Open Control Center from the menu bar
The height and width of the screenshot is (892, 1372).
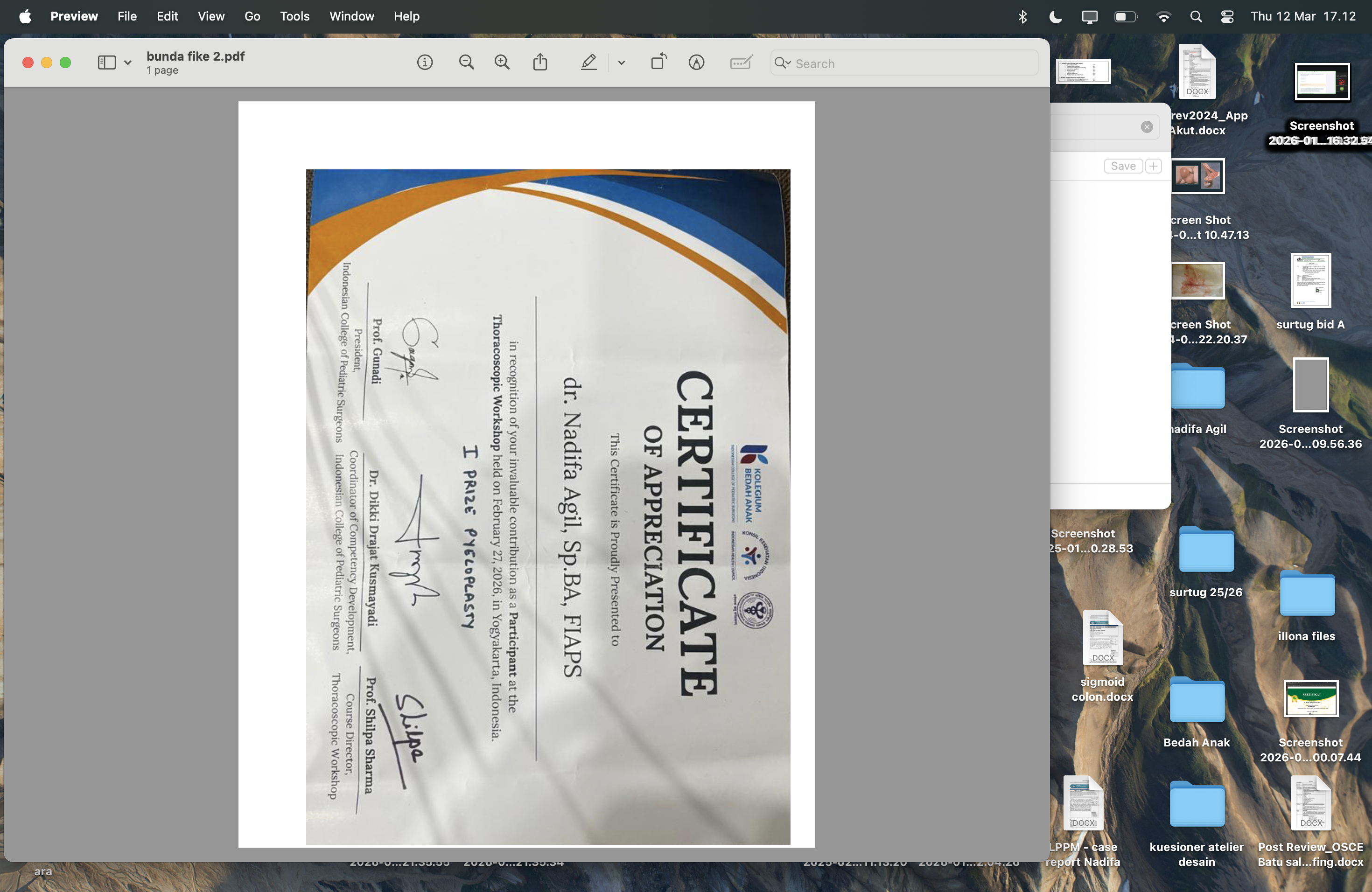pyautogui.click(x=1227, y=17)
